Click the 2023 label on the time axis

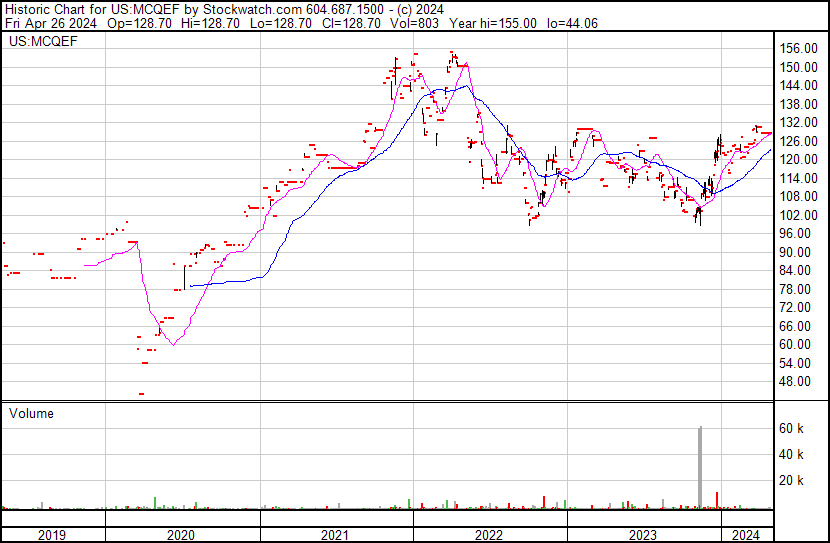[x=641, y=535]
